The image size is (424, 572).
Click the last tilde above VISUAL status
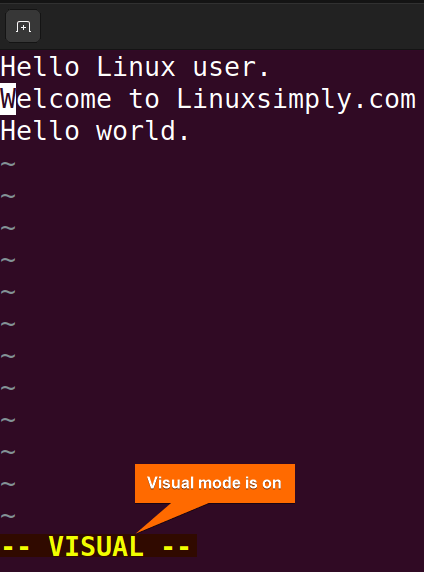(8, 516)
